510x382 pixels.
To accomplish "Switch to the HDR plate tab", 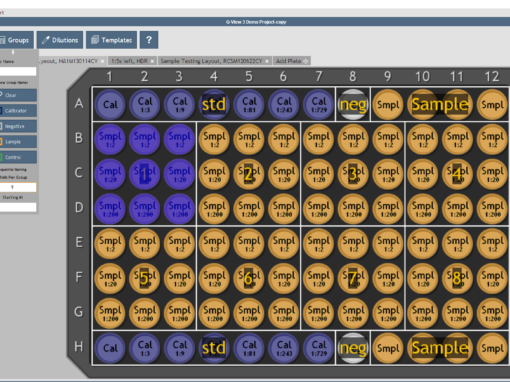I will 129,61.
